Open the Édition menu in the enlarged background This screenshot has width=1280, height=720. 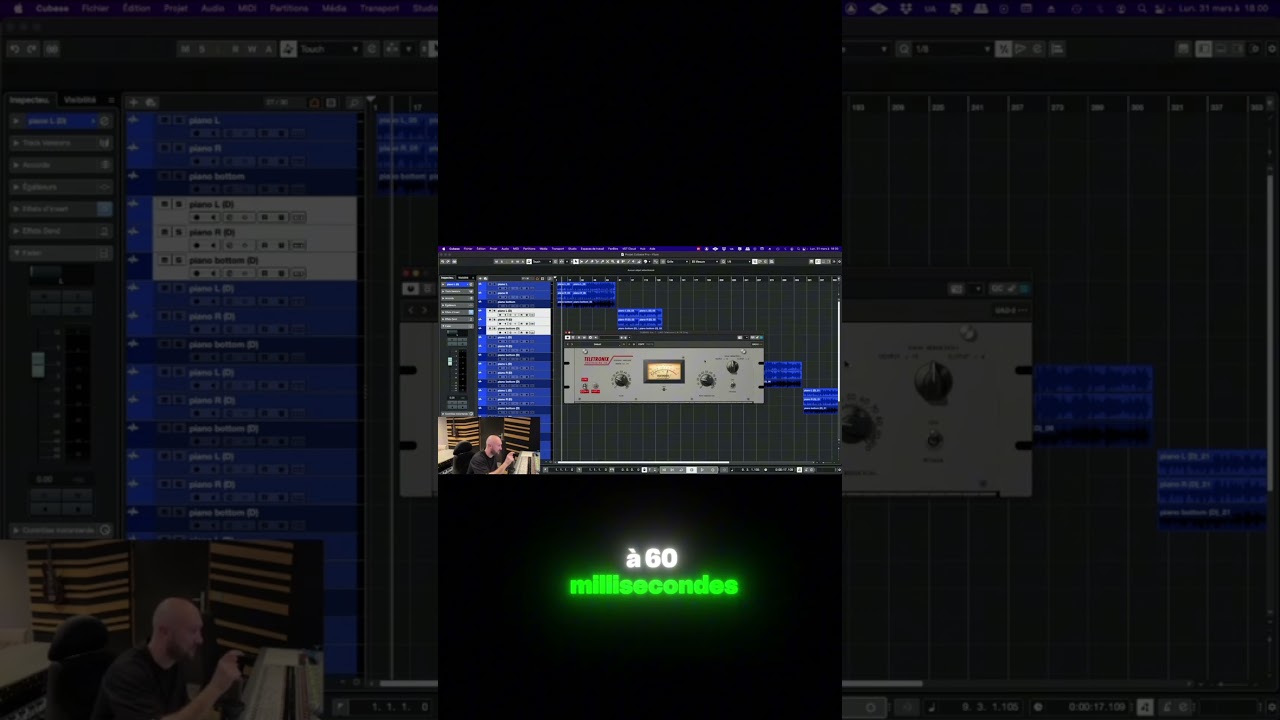(136, 8)
